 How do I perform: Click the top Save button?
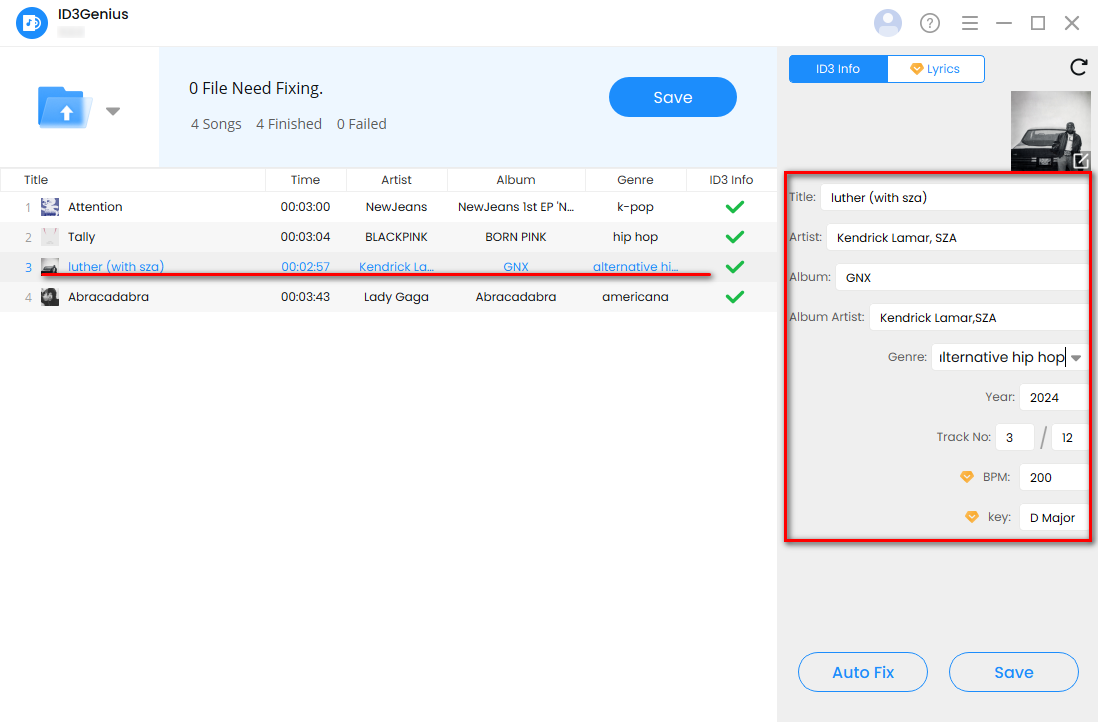(672, 97)
